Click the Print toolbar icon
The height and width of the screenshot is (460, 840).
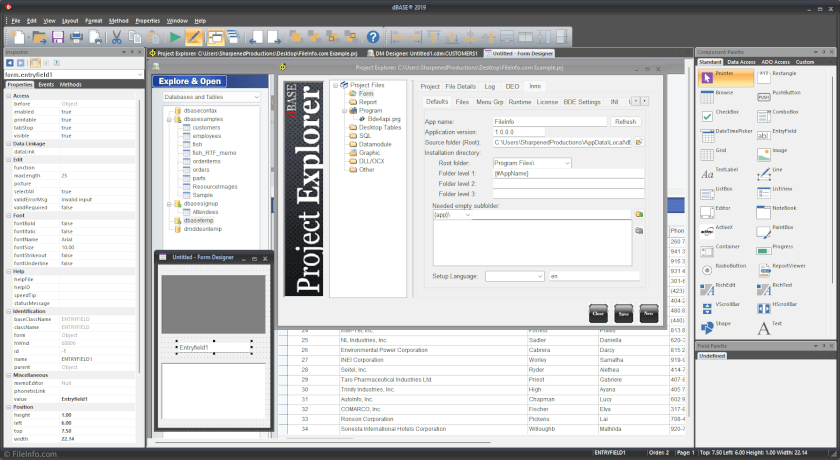click(x=77, y=37)
